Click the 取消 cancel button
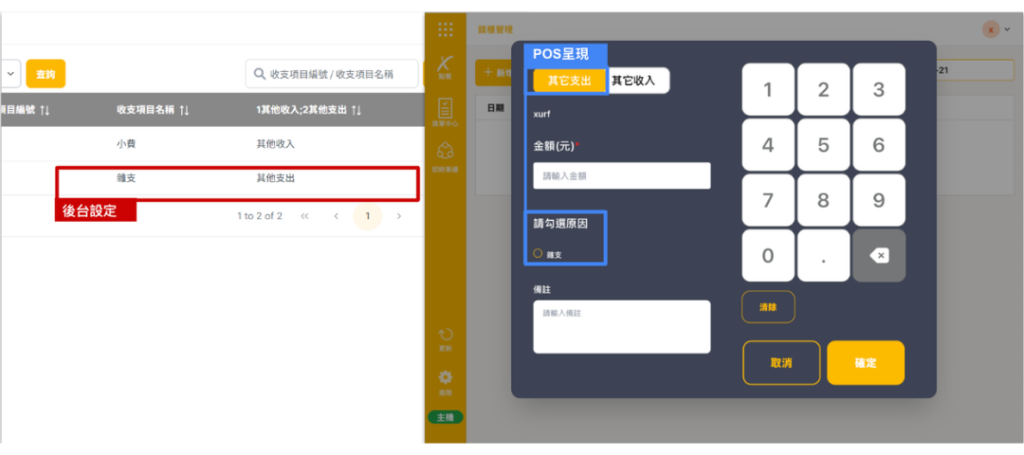This screenshot has width=1024, height=455. click(781, 363)
